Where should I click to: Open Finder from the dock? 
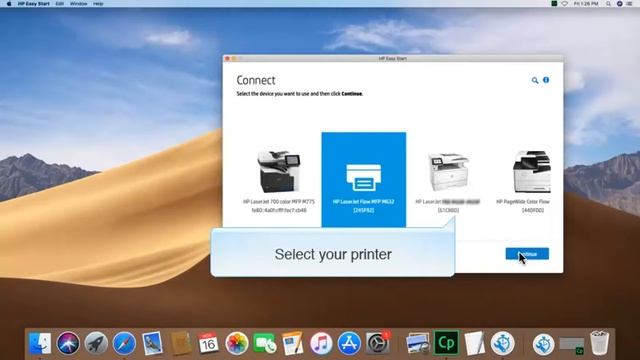tap(40, 343)
